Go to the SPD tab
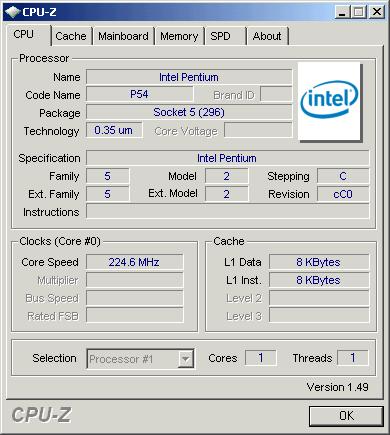Image resolution: width=390 pixels, height=435 pixels. (225, 36)
